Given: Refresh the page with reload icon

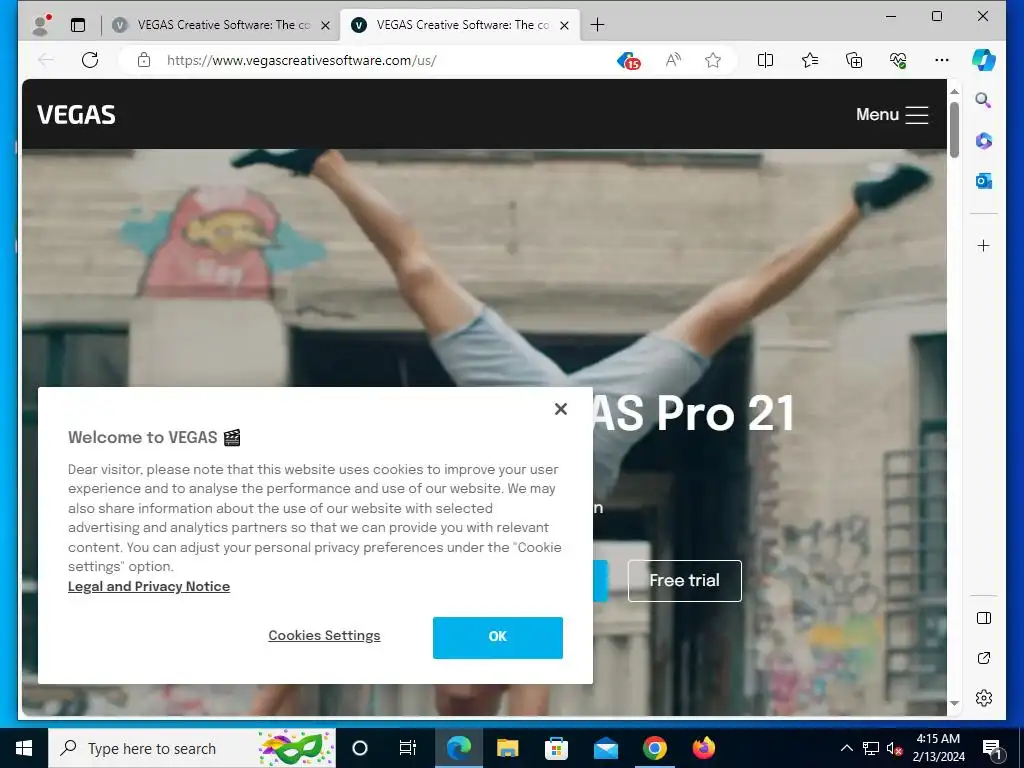Looking at the screenshot, I should click(x=90, y=60).
